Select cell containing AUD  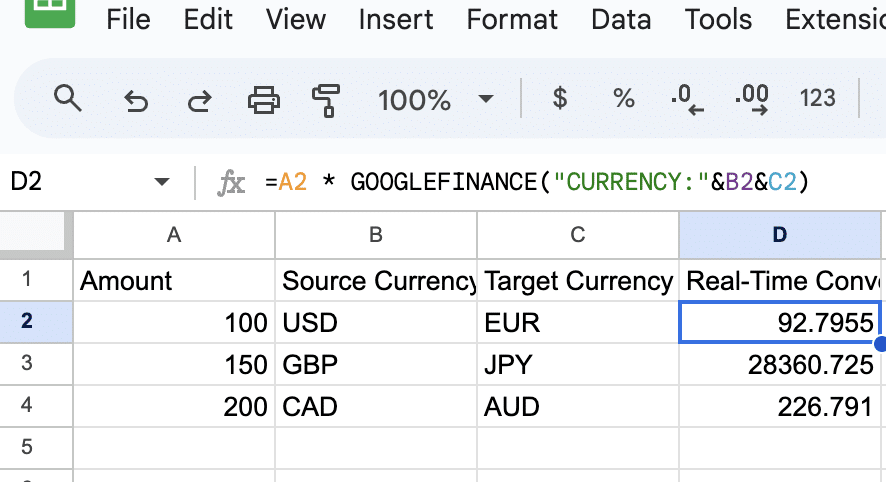click(x=577, y=406)
